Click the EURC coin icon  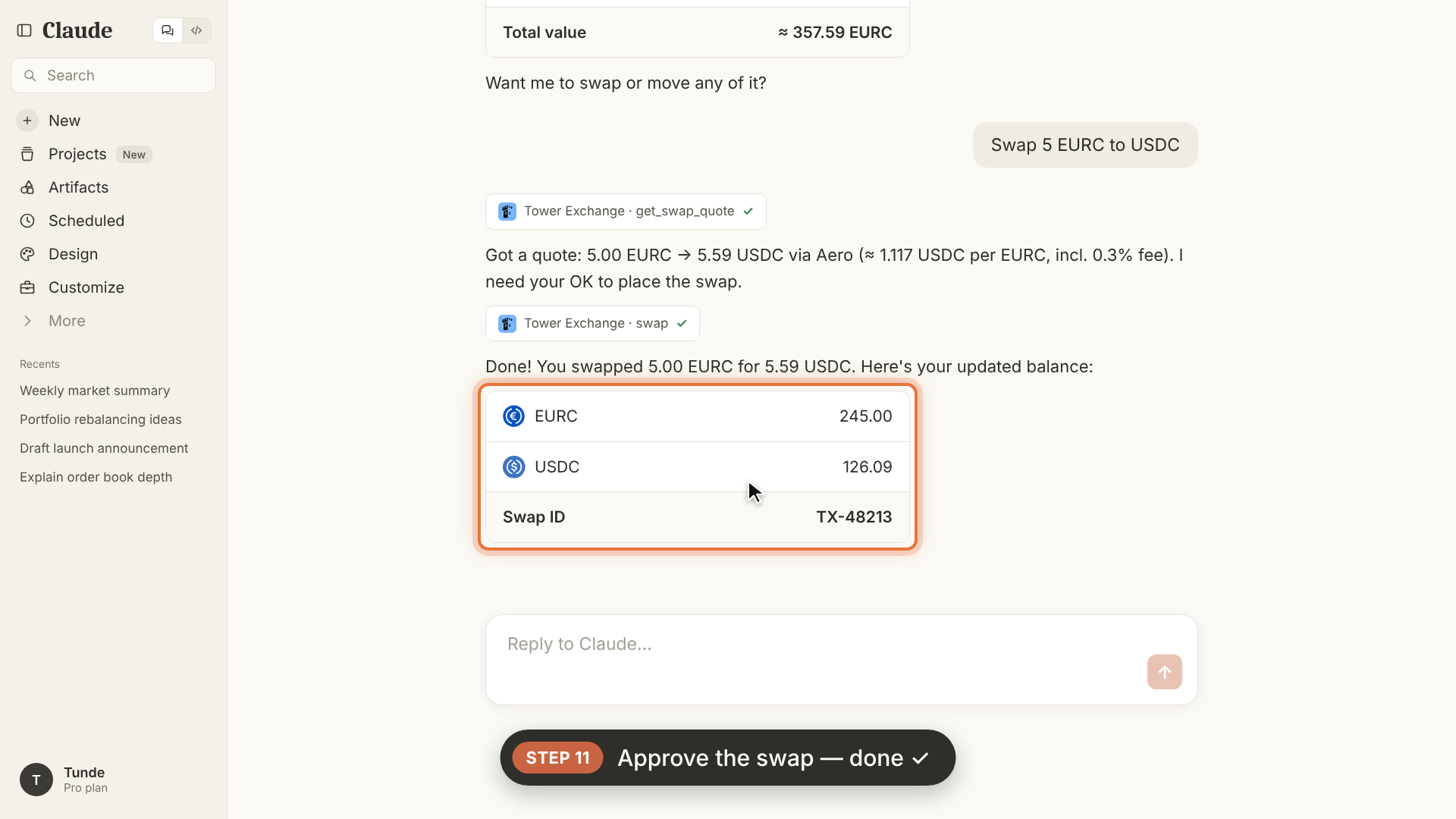(513, 416)
